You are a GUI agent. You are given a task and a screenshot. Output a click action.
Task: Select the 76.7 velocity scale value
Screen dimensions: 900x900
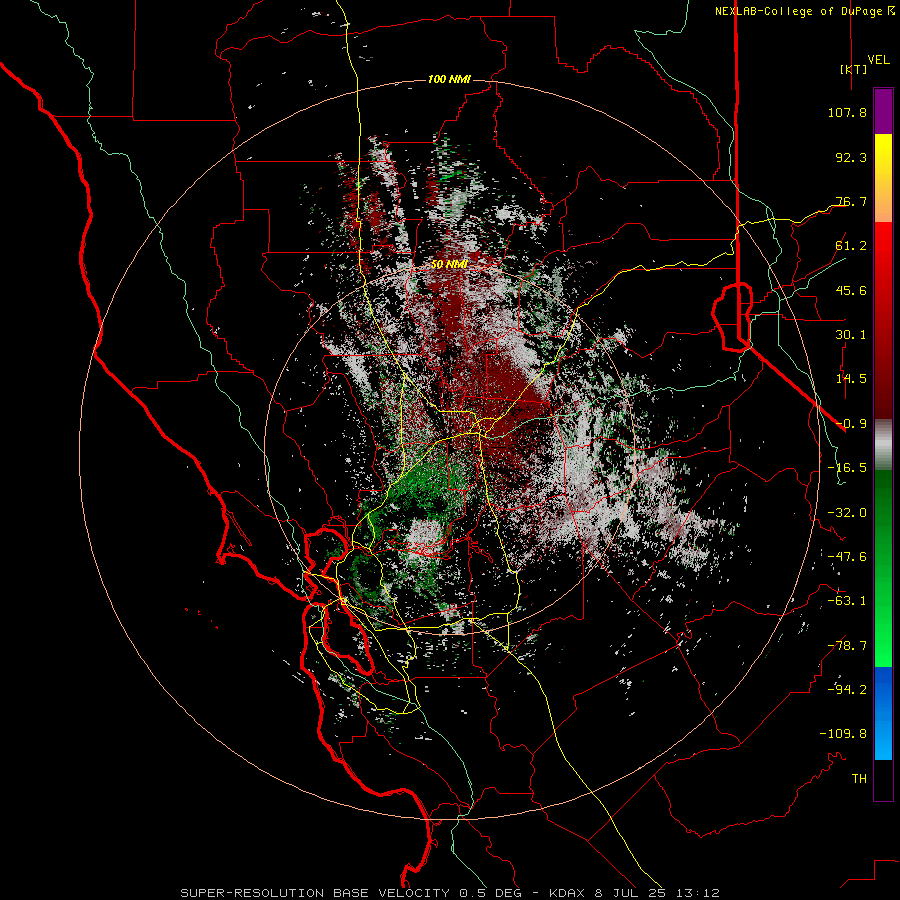[x=851, y=201]
